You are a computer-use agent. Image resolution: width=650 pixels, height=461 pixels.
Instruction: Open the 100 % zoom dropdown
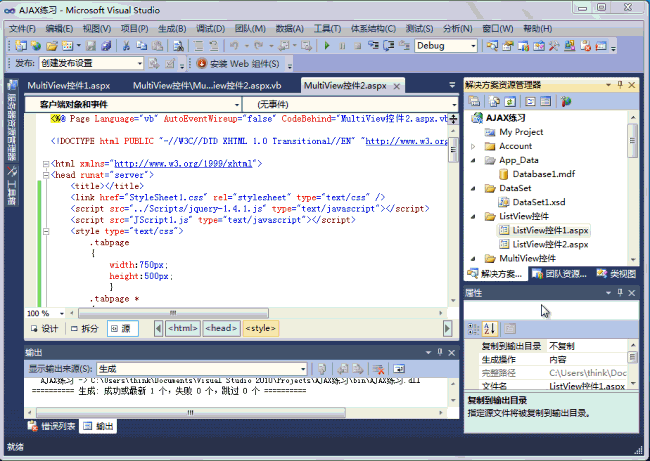tap(62, 313)
